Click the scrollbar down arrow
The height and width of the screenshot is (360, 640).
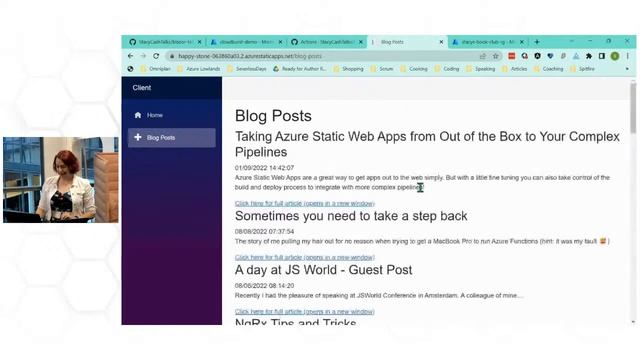(x=633, y=322)
